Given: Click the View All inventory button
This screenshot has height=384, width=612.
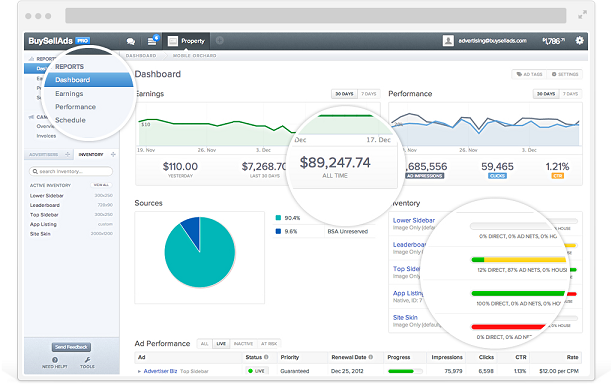Looking at the screenshot, I should click(x=101, y=185).
